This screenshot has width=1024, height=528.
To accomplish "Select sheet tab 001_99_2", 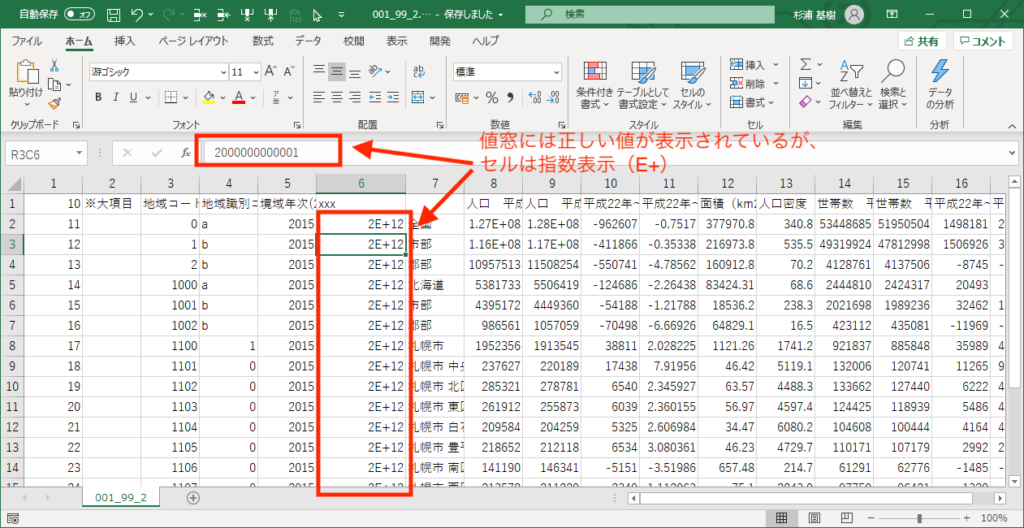I will point(121,498).
